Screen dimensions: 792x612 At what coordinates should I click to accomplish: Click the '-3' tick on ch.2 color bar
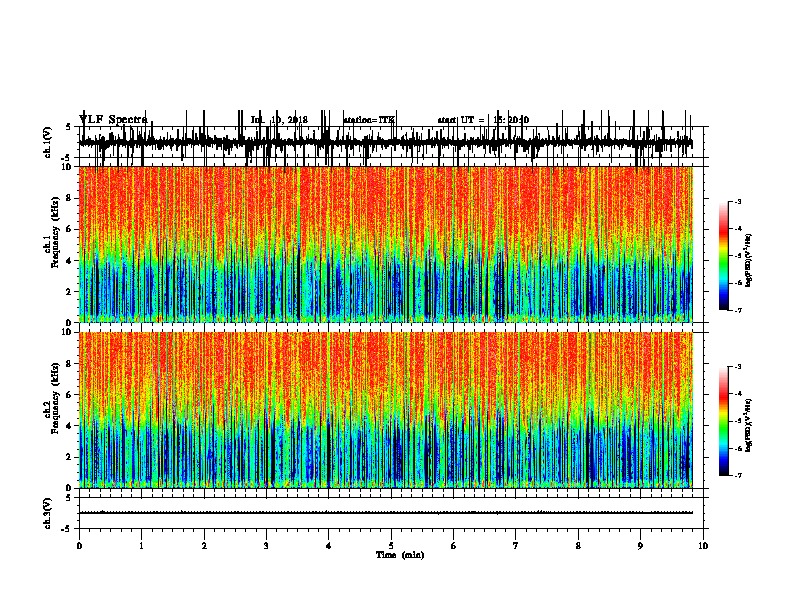(x=738, y=367)
